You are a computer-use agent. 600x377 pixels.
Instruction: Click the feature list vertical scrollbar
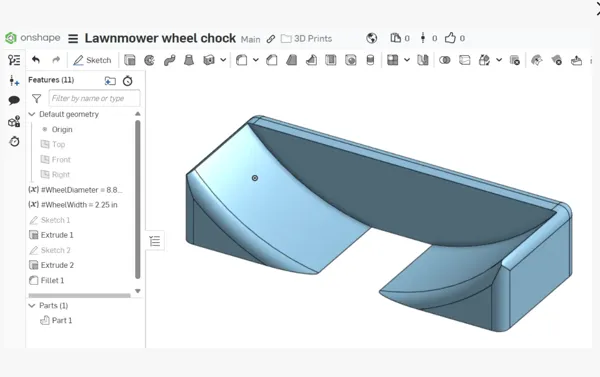(138, 199)
